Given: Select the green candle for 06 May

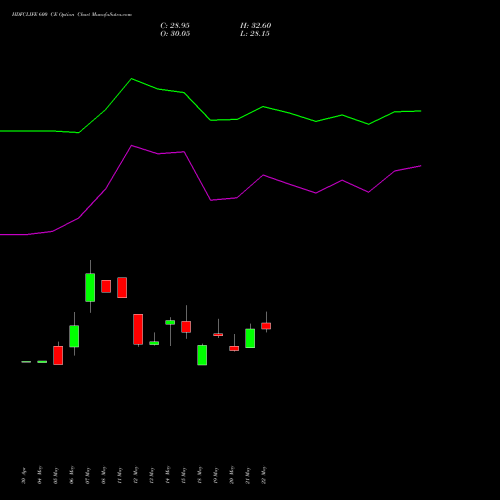Looking at the screenshot, I should click(74, 336).
